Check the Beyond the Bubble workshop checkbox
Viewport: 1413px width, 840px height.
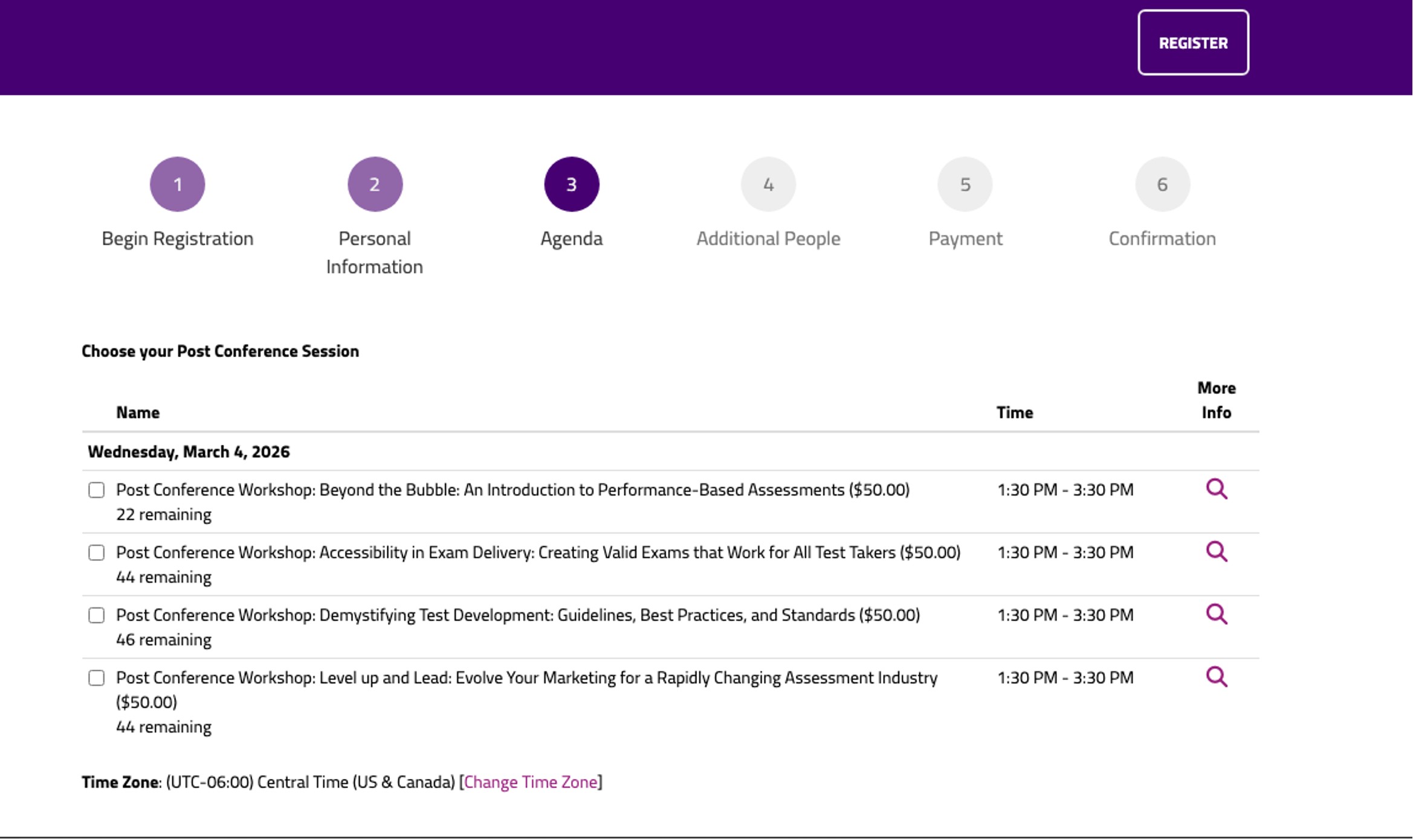pos(97,489)
